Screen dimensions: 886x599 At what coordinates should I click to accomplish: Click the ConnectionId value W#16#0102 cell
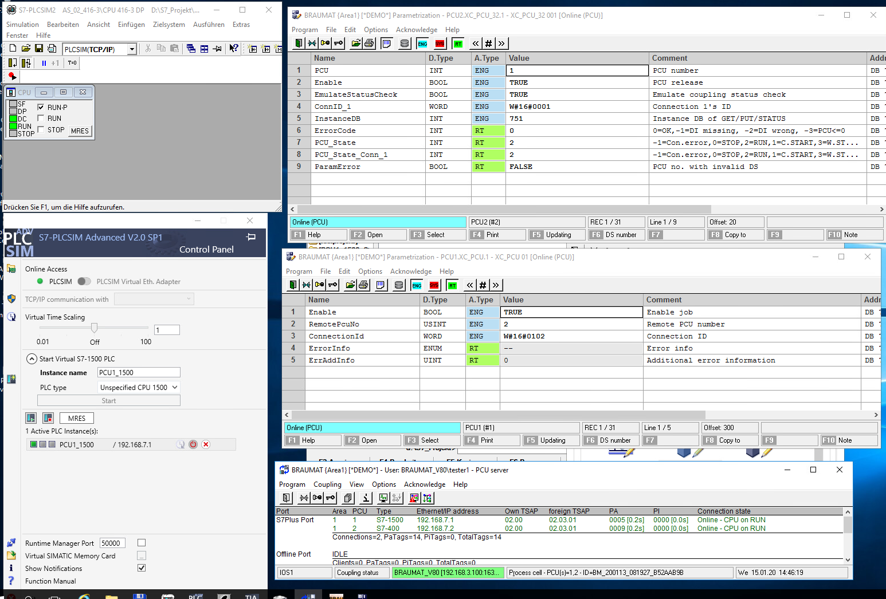click(571, 336)
